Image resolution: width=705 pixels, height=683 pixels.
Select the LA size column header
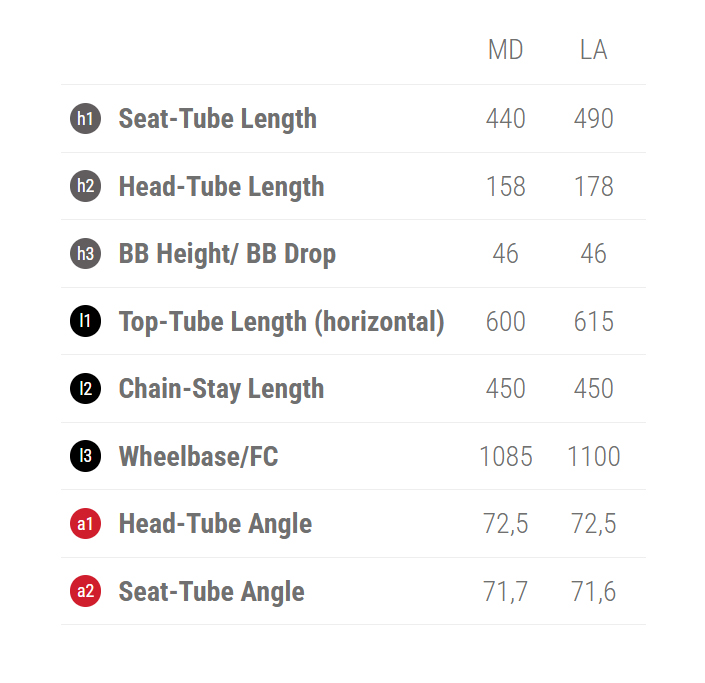point(593,50)
